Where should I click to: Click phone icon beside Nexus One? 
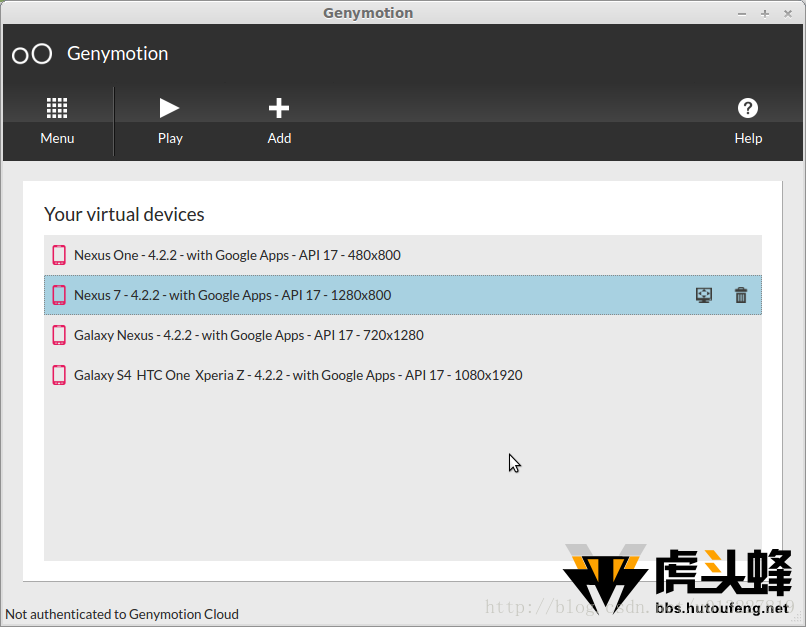[x=59, y=255]
